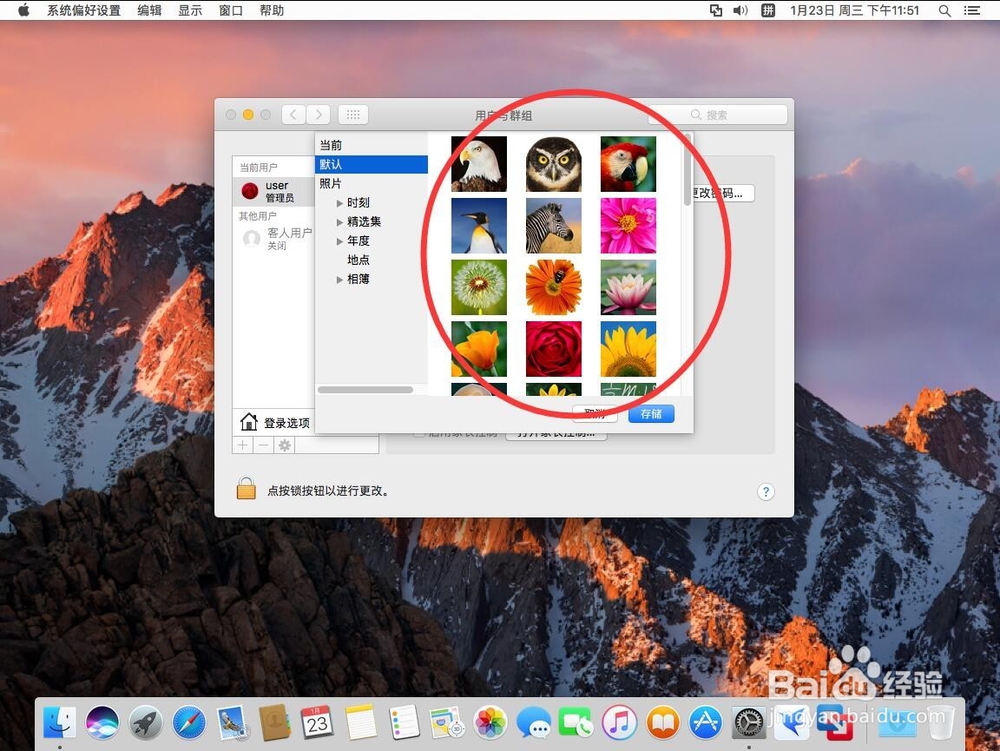Click the blue 存储 button
The image size is (1000, 751).
pos(651,414)
